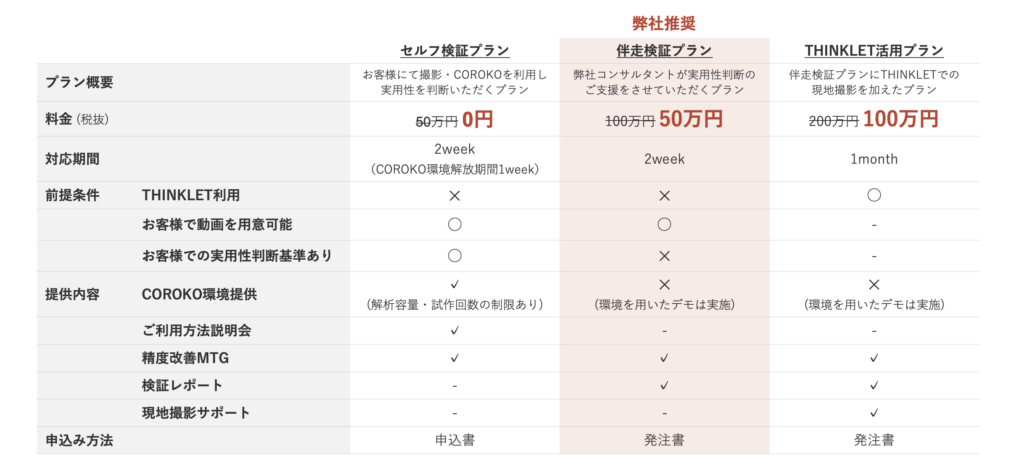Click the cross for お客様での実用性判断基準あり under 伴走検証プラン
The image size is (1024, 466).
click(664, 256)
